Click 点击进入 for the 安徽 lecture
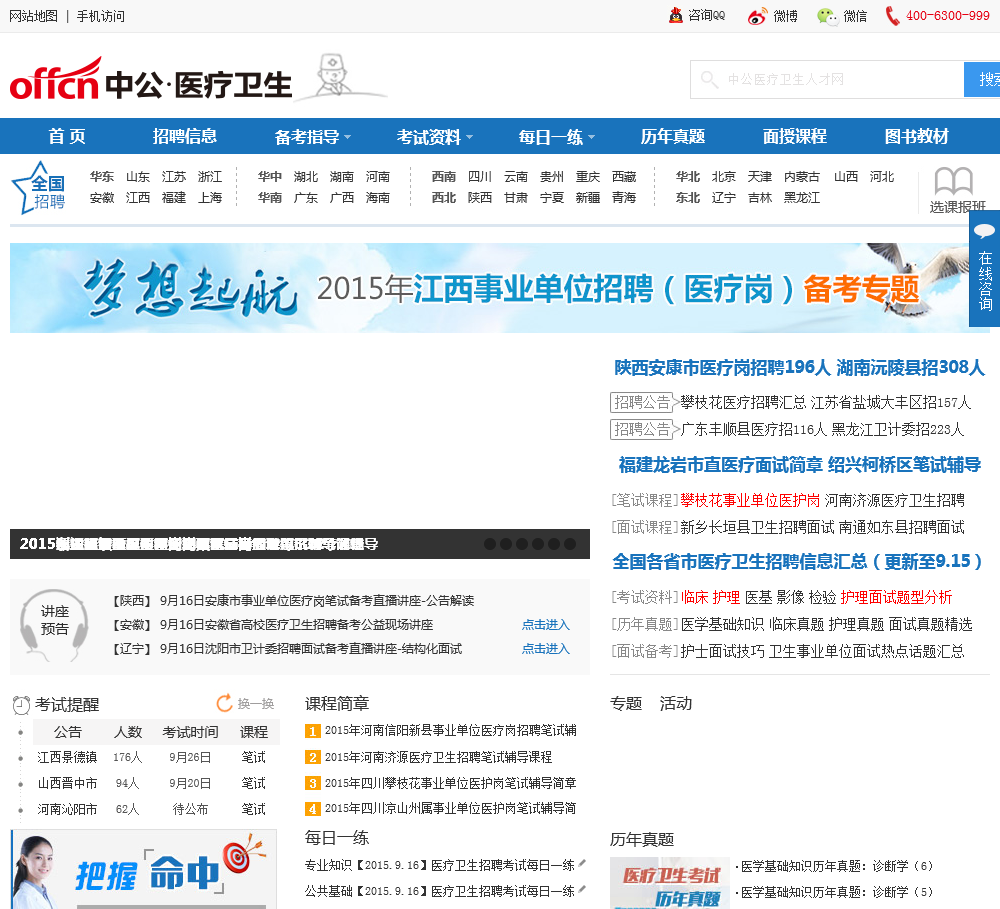Image resolution: width=1000 pixels, height=909 pixels. coord(545,625)
